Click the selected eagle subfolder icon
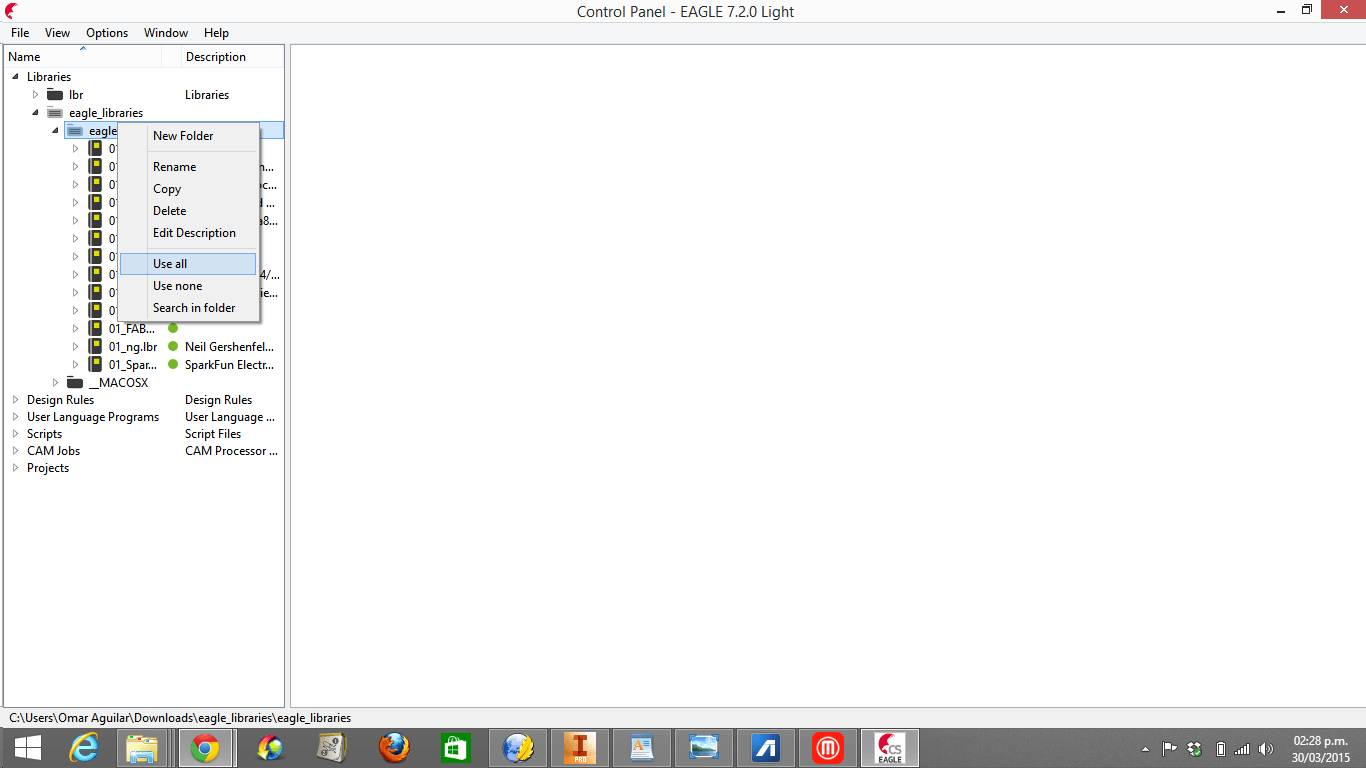The width and height of the screenshot is (1366, 768). point(75,131)
